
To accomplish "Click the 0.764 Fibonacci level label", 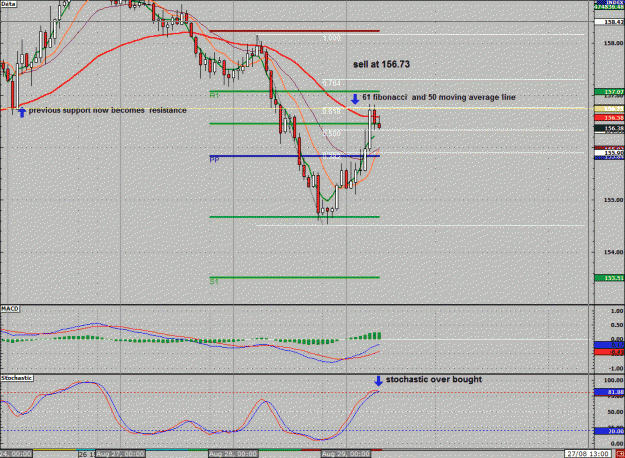I will click(332, 83).
